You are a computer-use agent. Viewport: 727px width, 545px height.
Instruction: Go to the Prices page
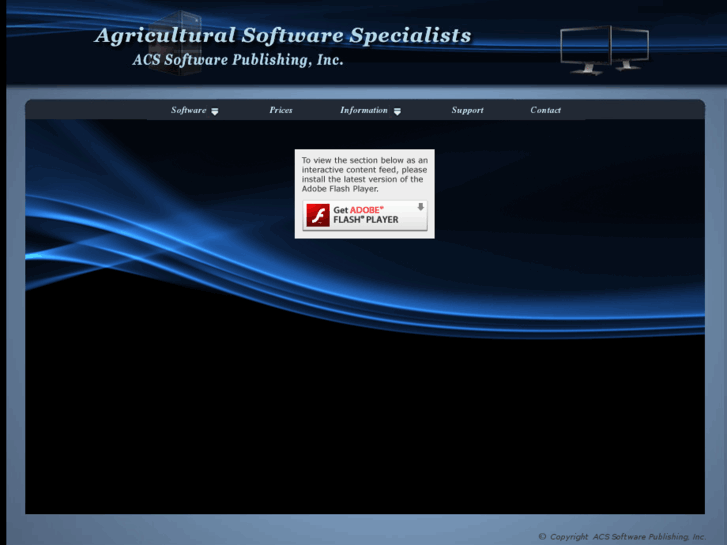tap(281, 110)
